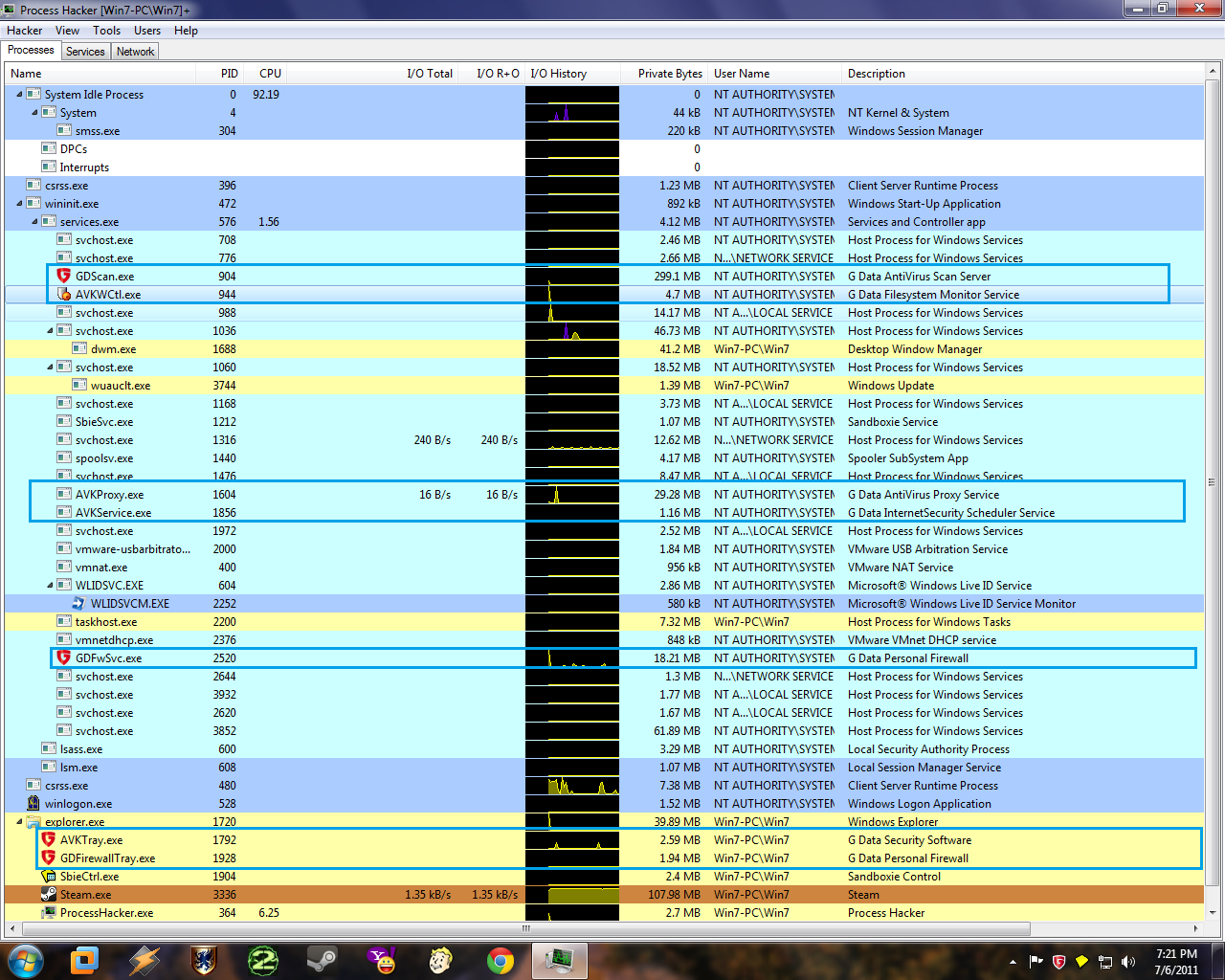Open Yahoo Messenger taskbar icon
This screenshot has height=980, width=1225.
pos(382,960)
